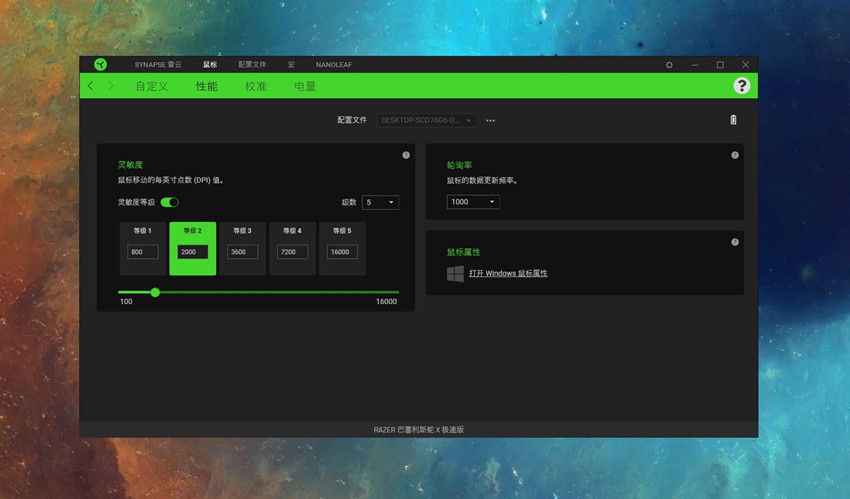Open the NANOLEAF menu item
Screen dimensions: 850x499
tap(333, 65)
